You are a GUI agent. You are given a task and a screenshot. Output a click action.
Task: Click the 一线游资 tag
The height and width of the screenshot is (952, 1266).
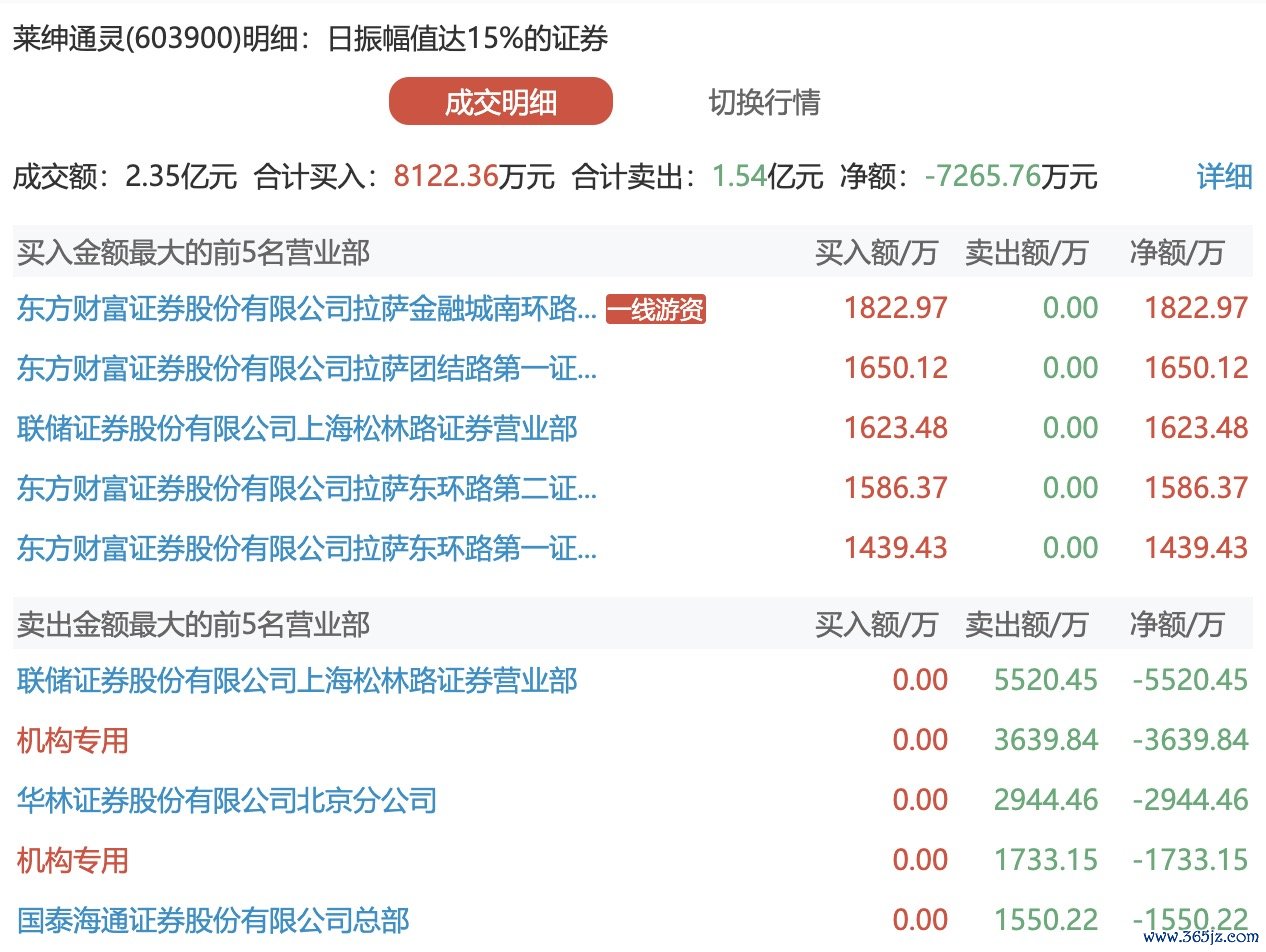pyautogui.click(x=656, y=310)
